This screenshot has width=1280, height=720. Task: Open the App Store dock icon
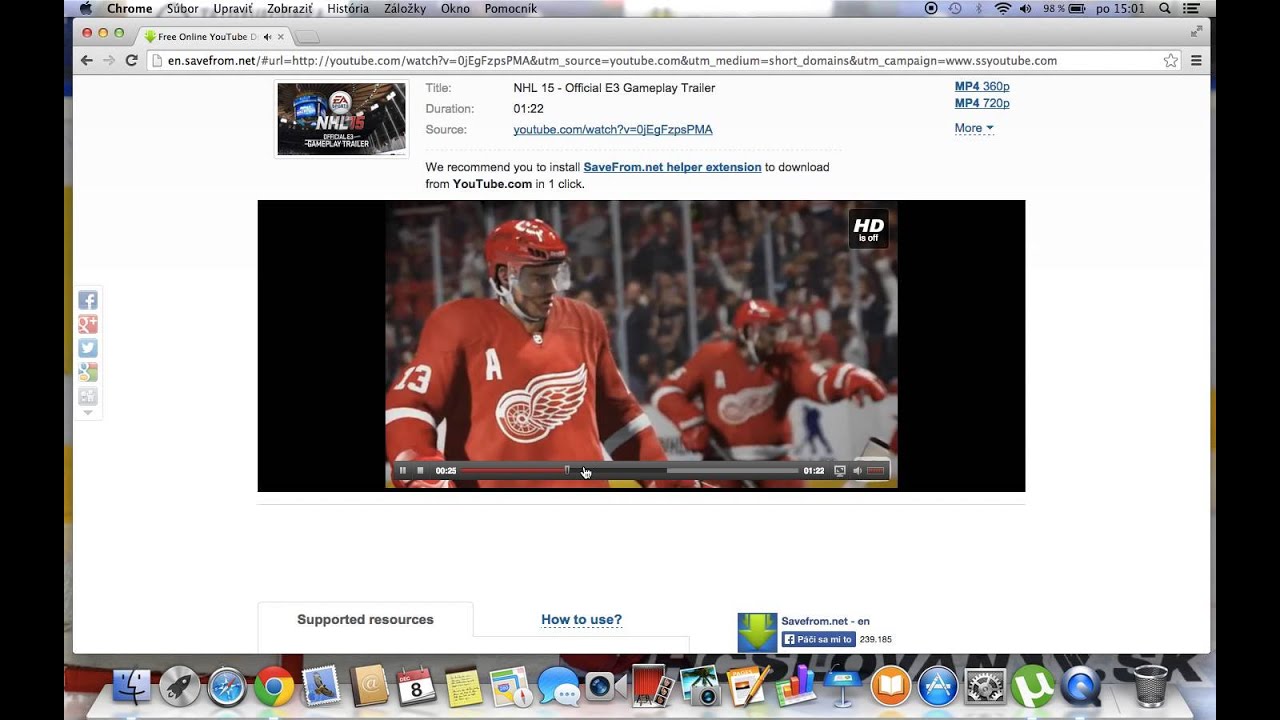[938, 686]
